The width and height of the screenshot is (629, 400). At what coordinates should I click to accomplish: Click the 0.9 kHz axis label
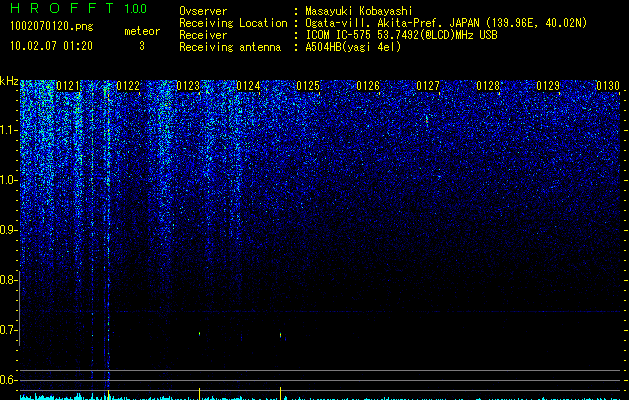click(8, 230)
